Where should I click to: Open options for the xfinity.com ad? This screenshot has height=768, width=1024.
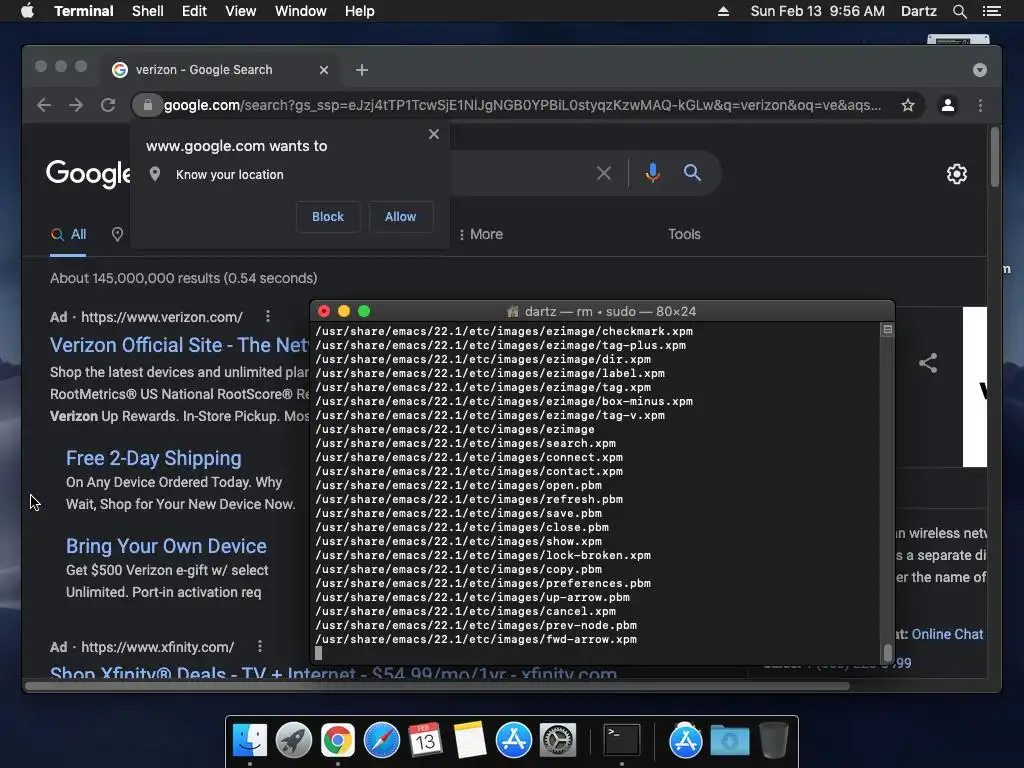click(260, 647)
